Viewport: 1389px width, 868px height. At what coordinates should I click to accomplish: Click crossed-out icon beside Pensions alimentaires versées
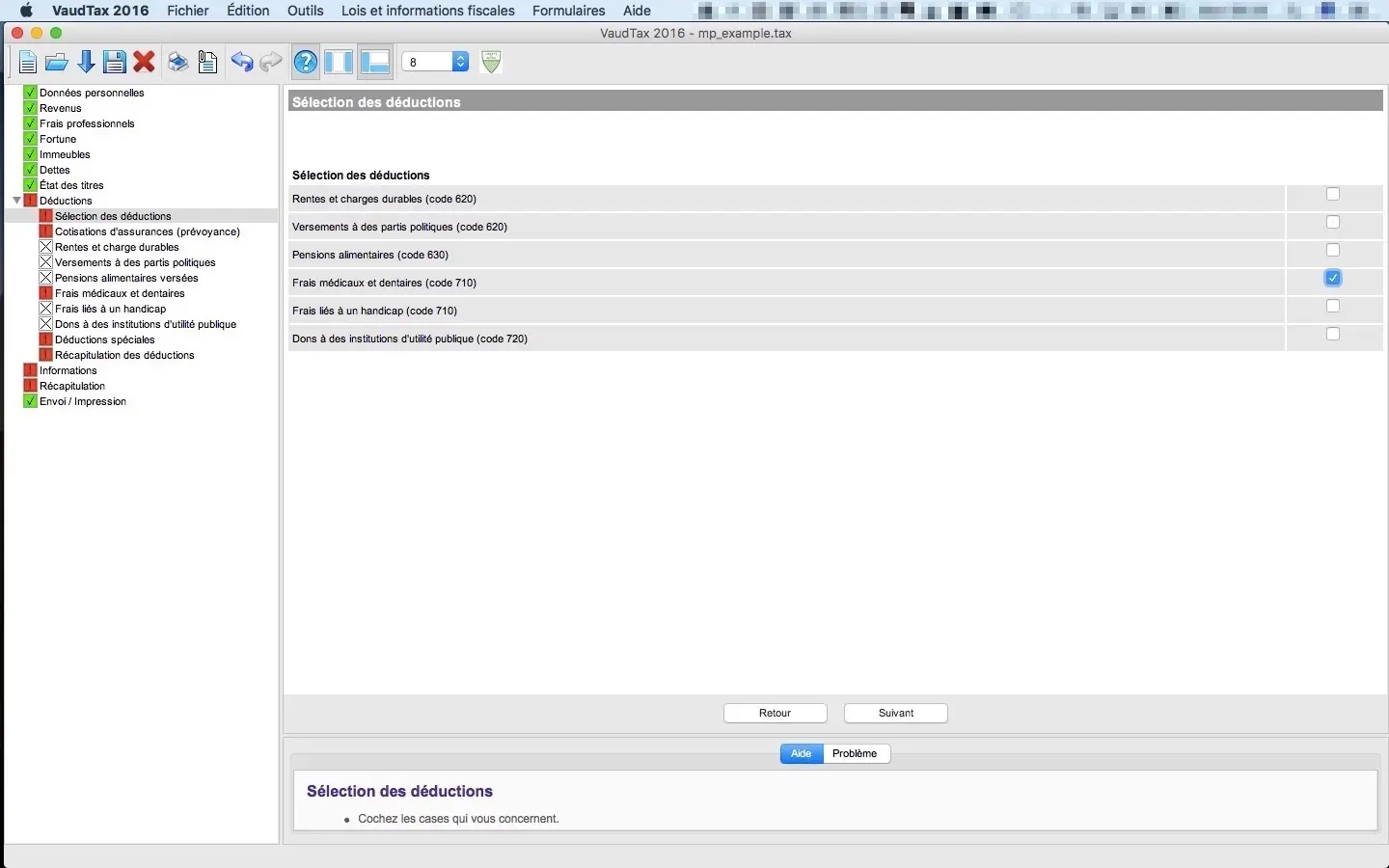coord(45,278)
